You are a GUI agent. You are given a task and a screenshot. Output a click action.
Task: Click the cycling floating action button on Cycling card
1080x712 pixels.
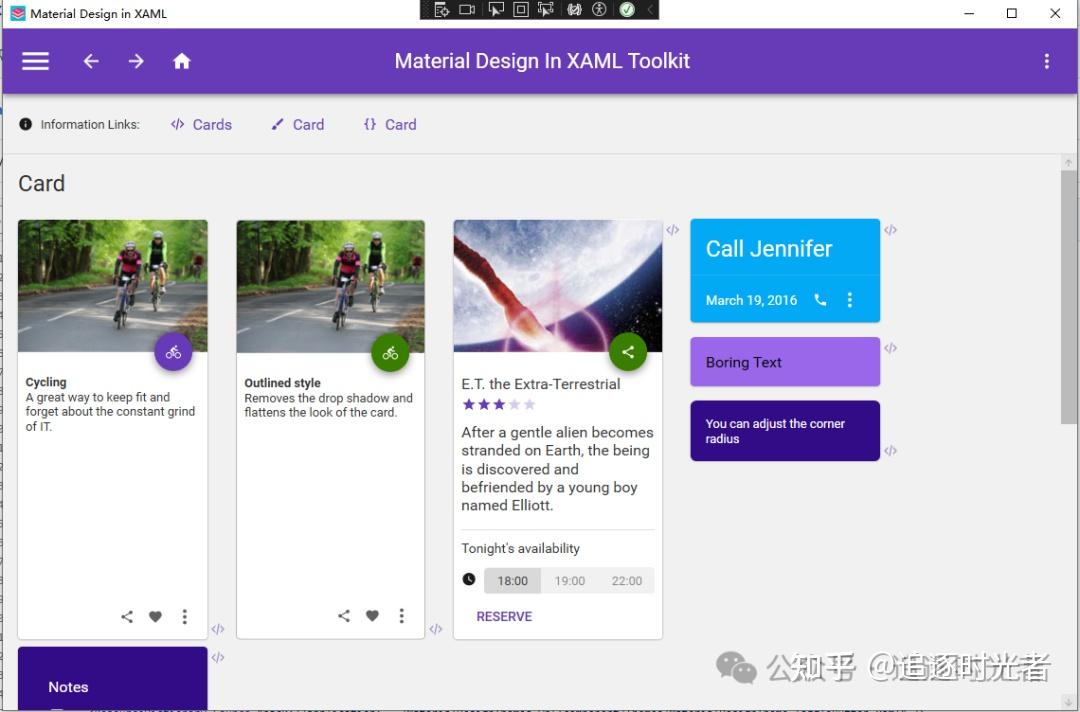[x=173, y=352]
